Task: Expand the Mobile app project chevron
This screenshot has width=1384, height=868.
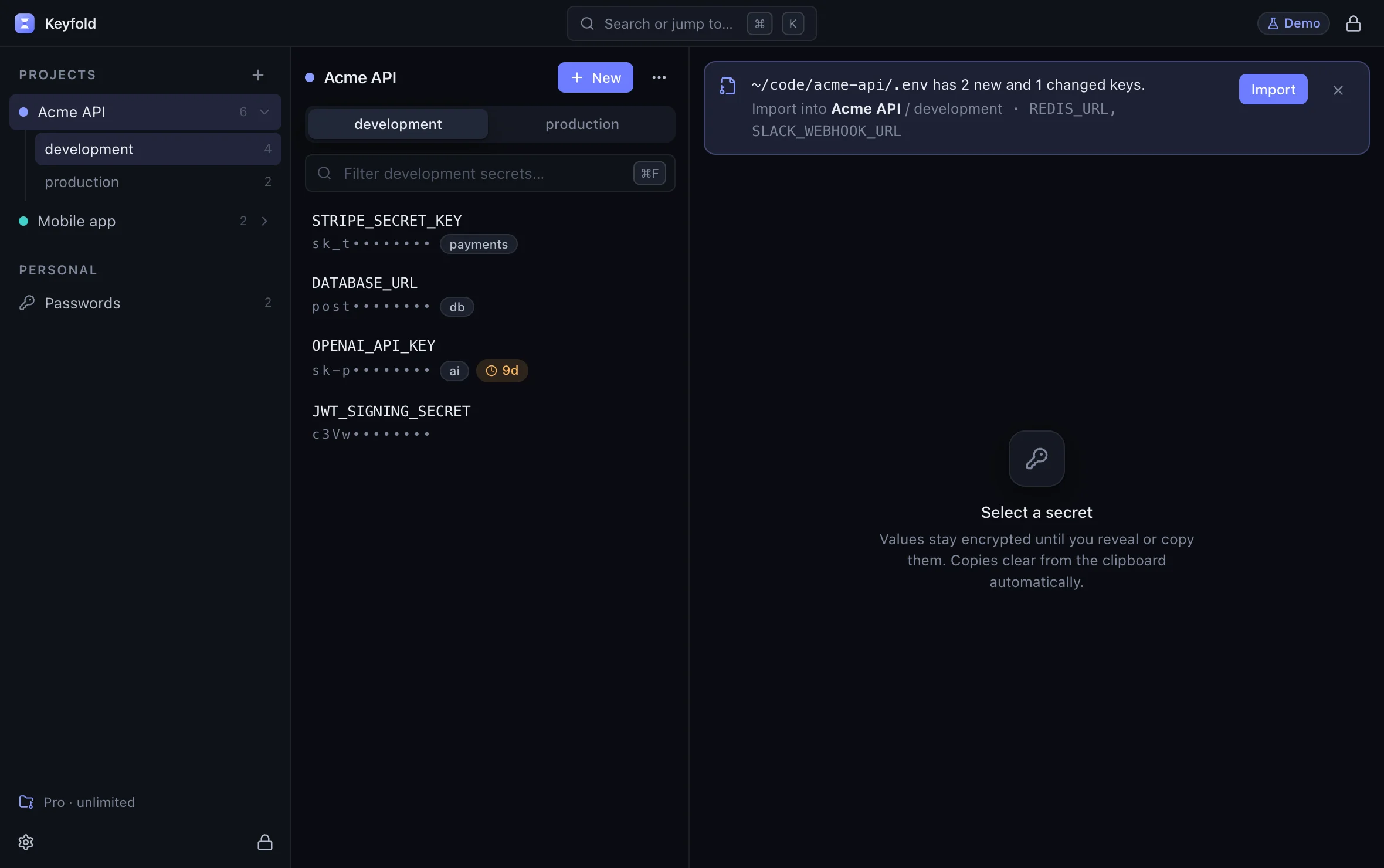Action: pyautogui.click(x=264, y=221)
